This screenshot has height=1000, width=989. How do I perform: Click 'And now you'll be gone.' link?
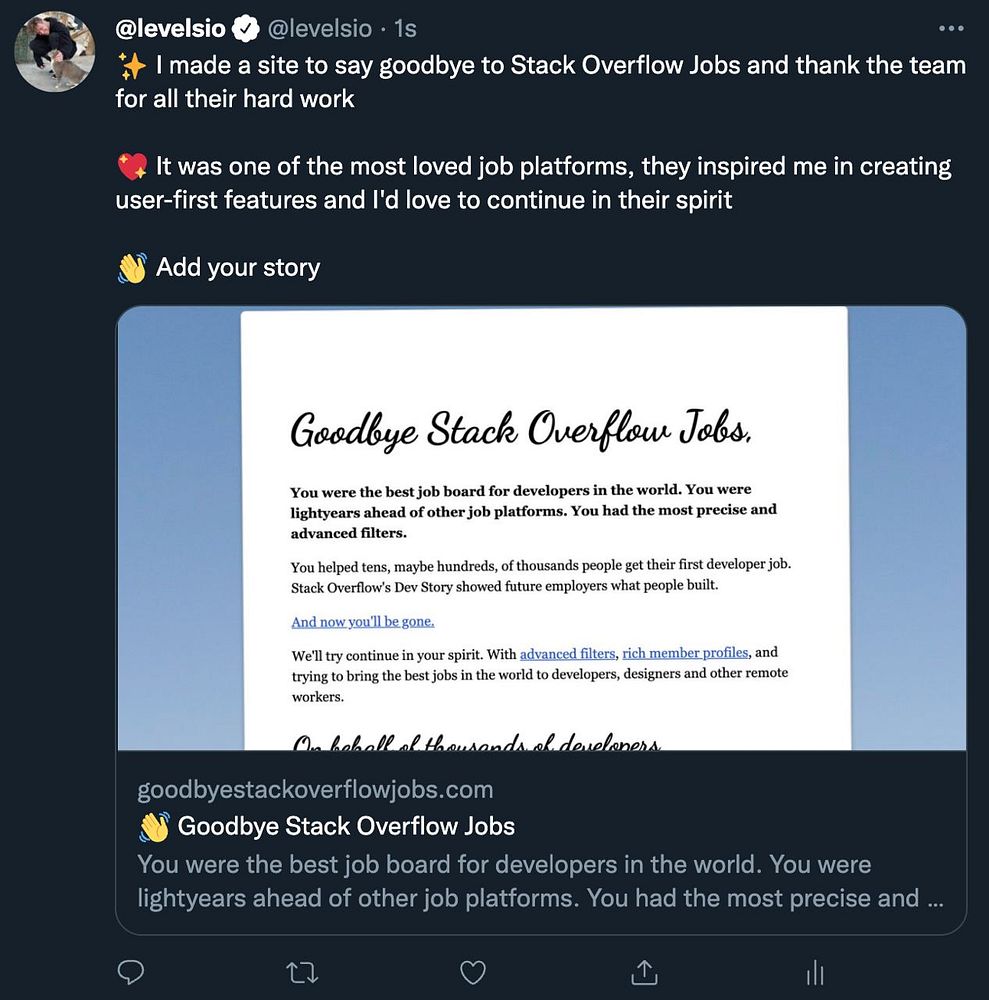(x=362, y=622)
